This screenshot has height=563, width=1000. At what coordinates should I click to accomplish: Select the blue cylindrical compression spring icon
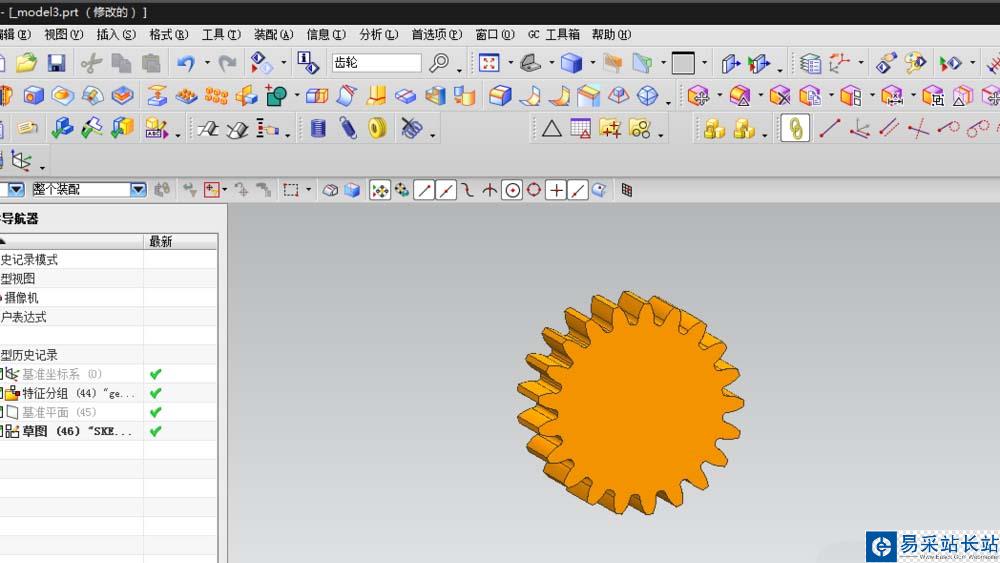318,128
